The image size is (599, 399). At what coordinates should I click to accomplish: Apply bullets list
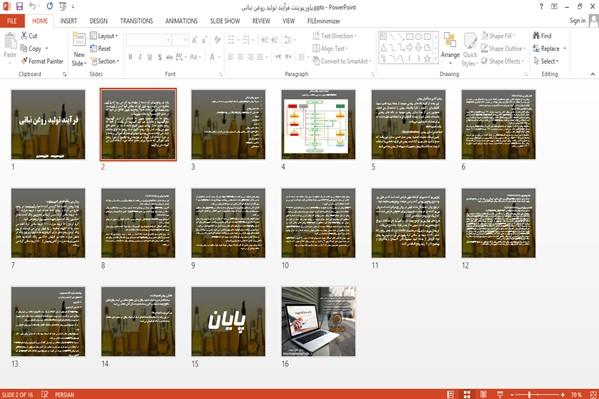click(233, 40)
